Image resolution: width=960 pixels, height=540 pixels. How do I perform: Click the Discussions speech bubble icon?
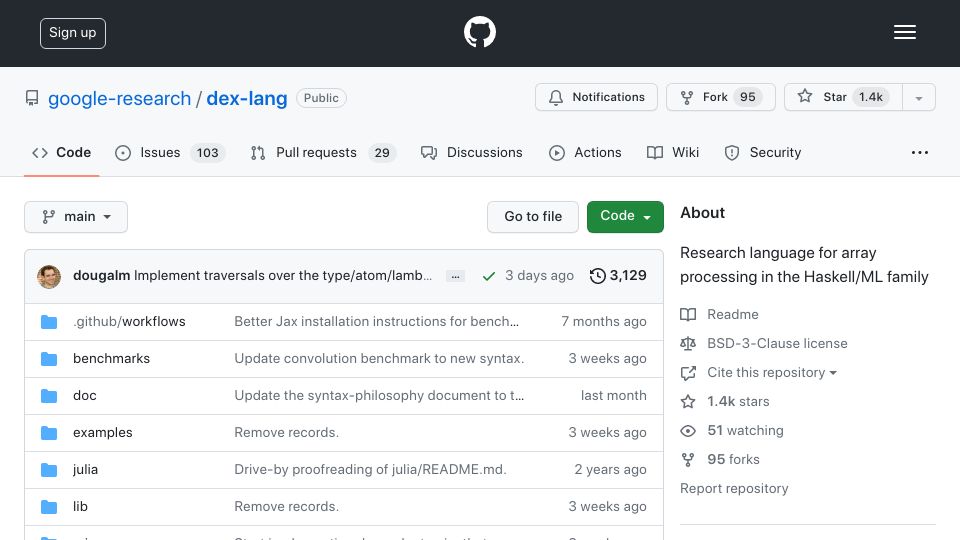429,153
